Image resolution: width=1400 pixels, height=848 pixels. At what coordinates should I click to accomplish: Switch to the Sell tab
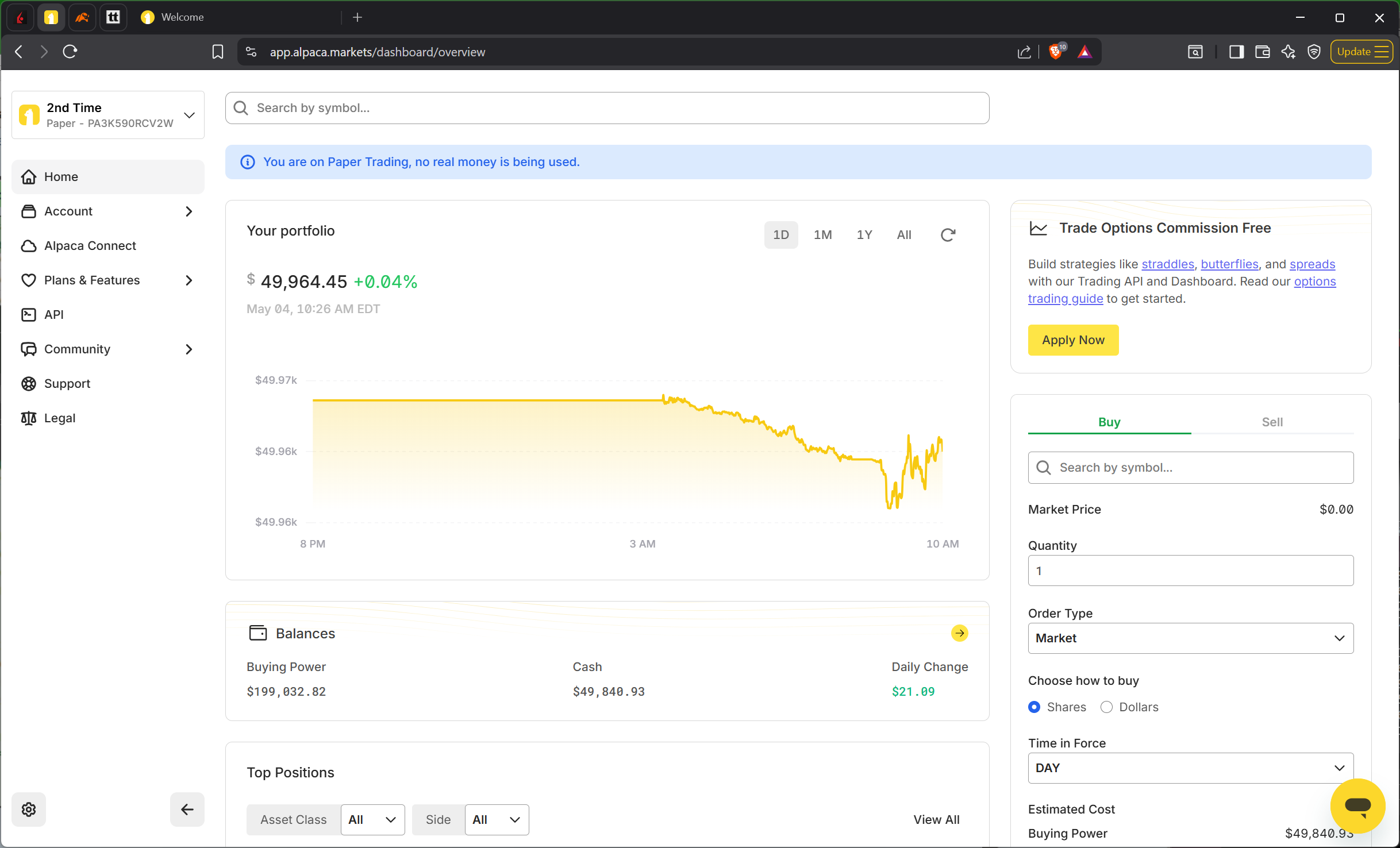click(1272, 422)
